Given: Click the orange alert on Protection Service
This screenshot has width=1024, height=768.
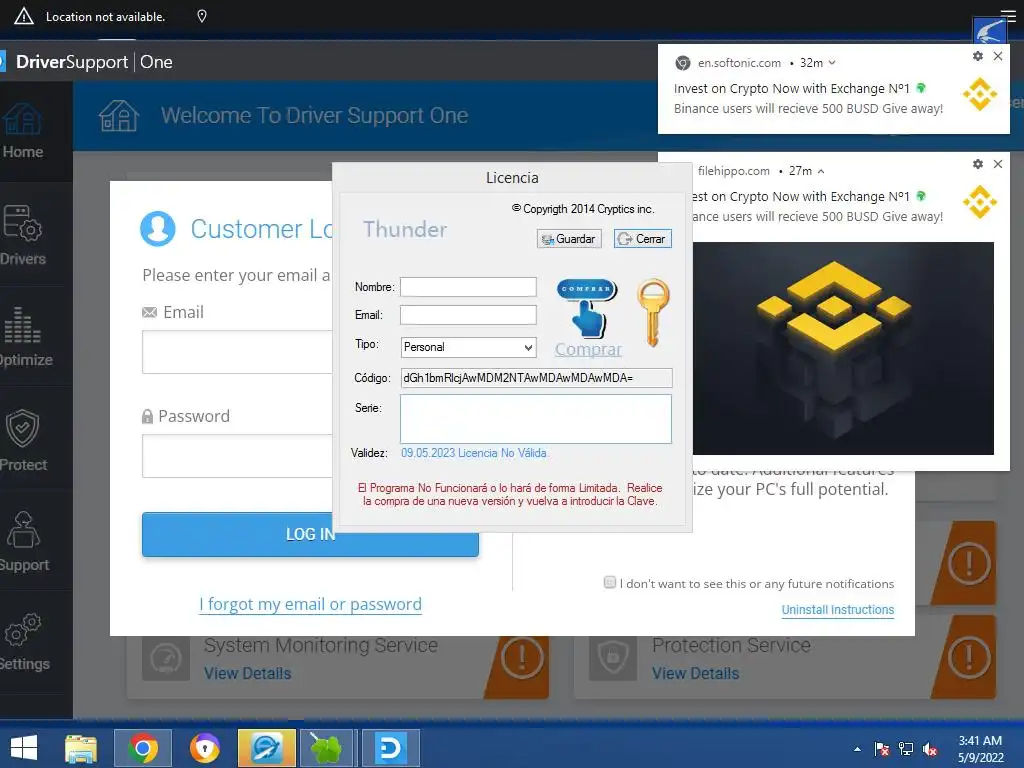Looking at the screenshot, I should [x=968, y=656].
